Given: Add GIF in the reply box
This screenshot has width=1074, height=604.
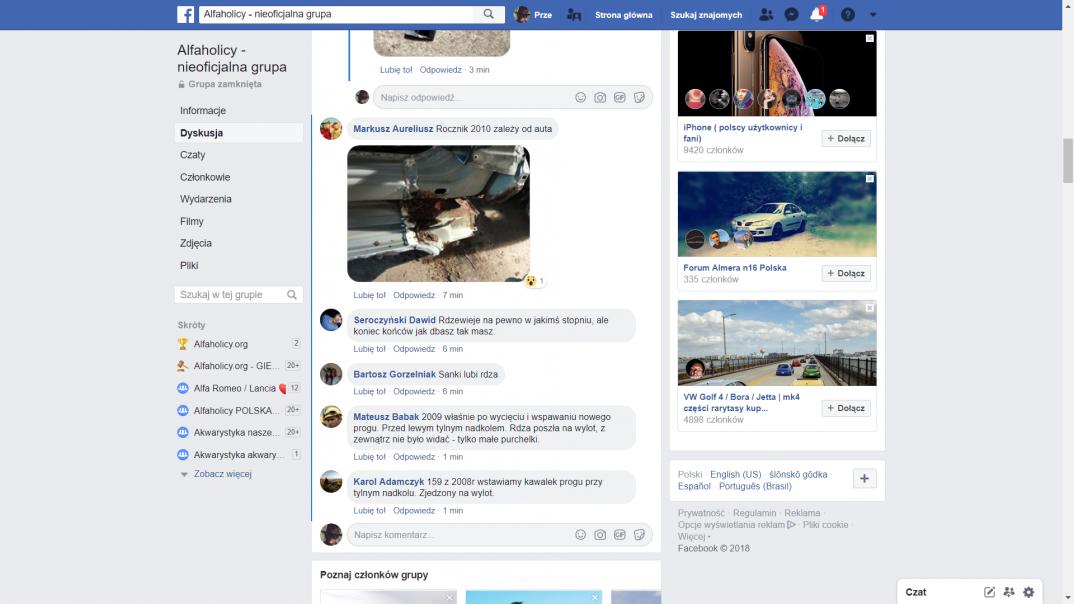Looking at the screenshot, I should pyautogui.click(x=620, y=97).
